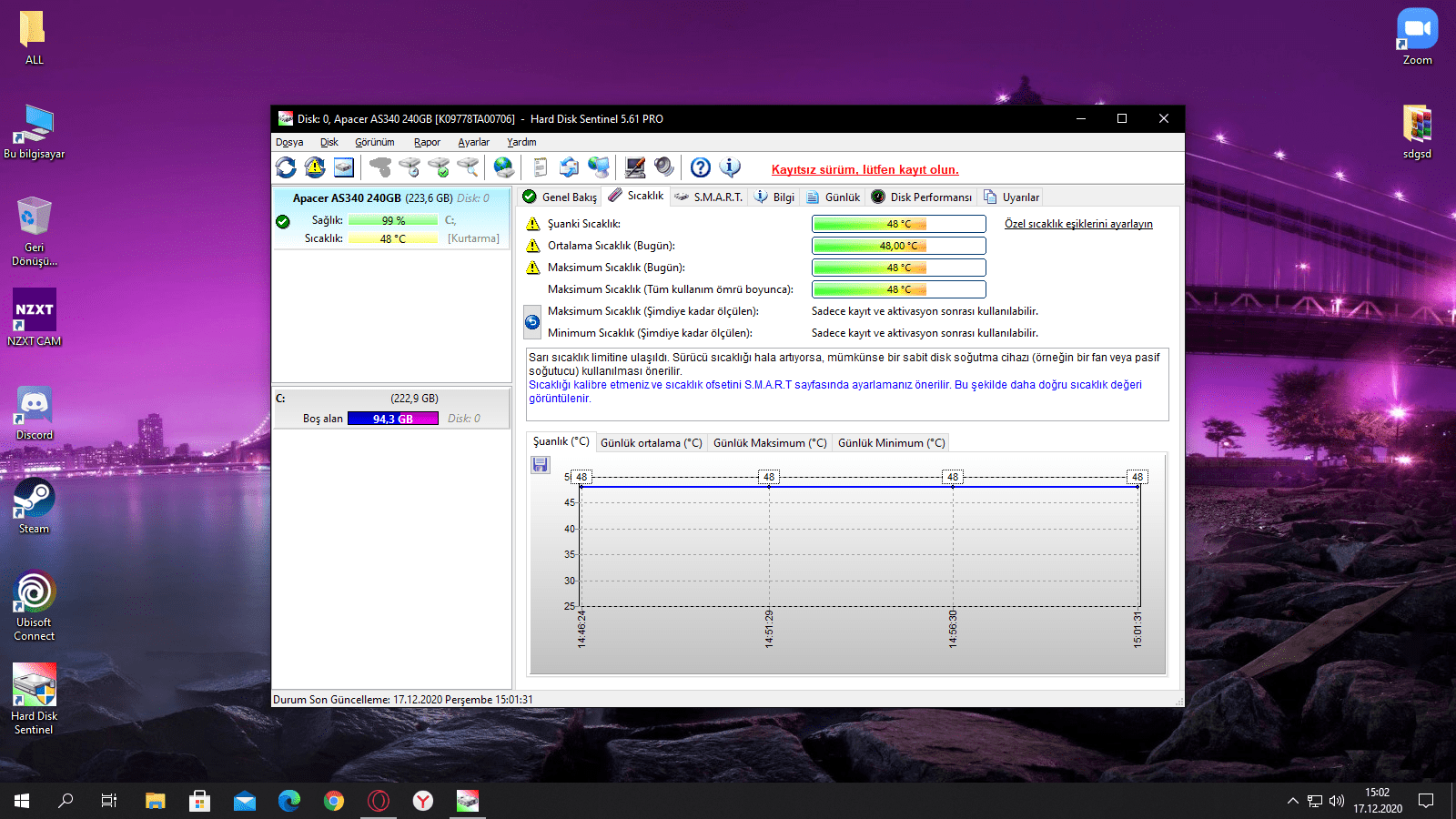Image resolution: width=1456 pixels, height=819 pixels.
Task: Open the Ayarlar menu
Action: click(x=473, y=142)
